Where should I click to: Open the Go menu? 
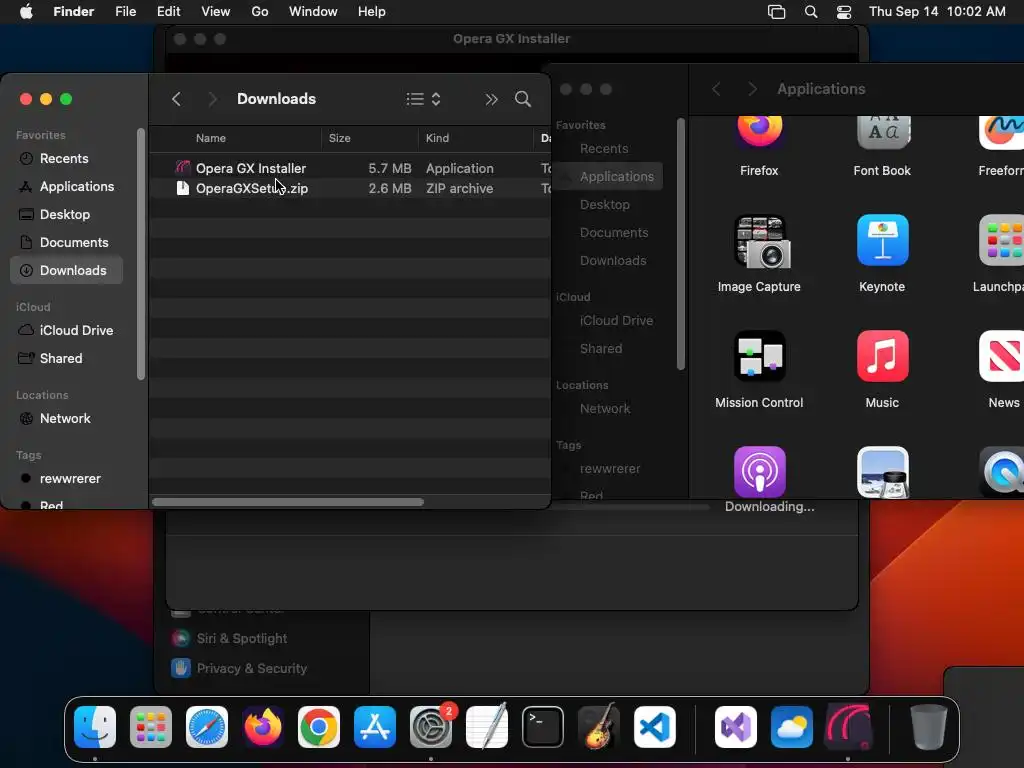[x=260, y=12]
